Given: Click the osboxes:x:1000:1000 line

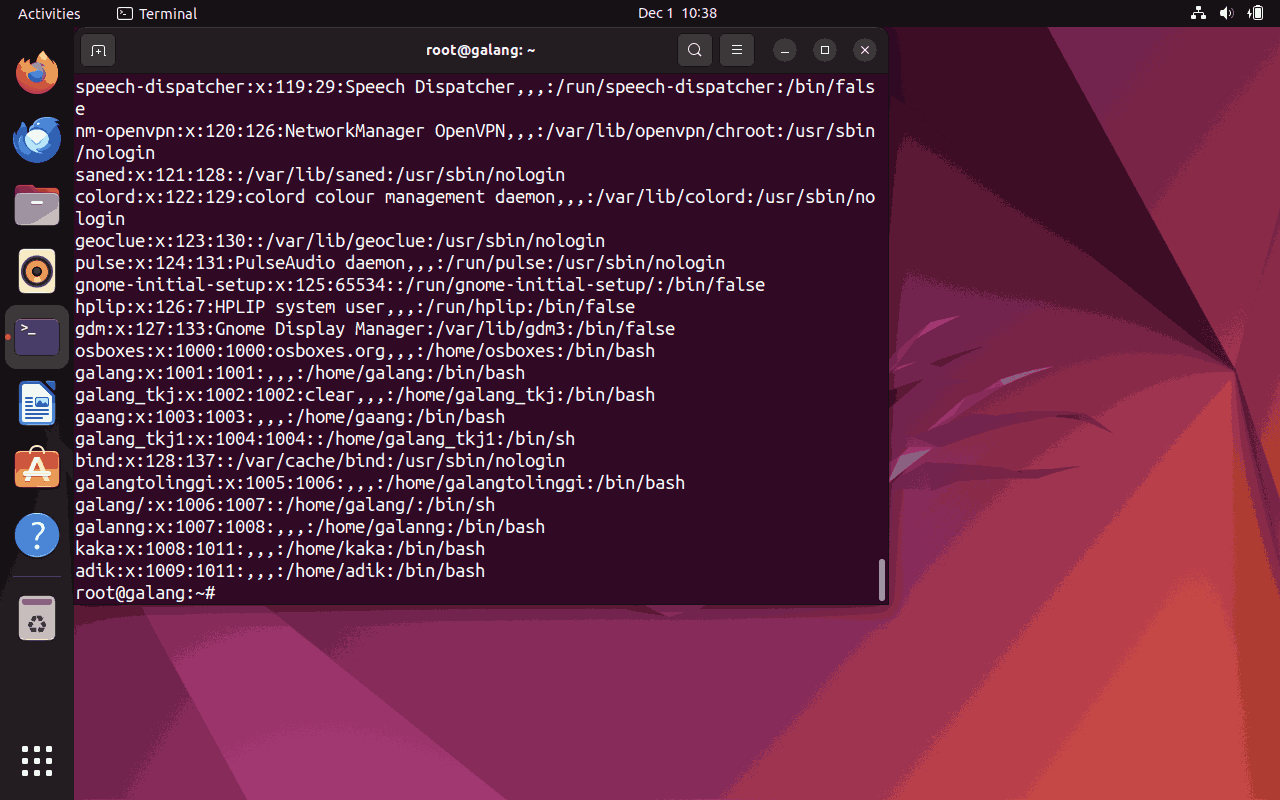Looking at the screenshot, I should point(365,351).
